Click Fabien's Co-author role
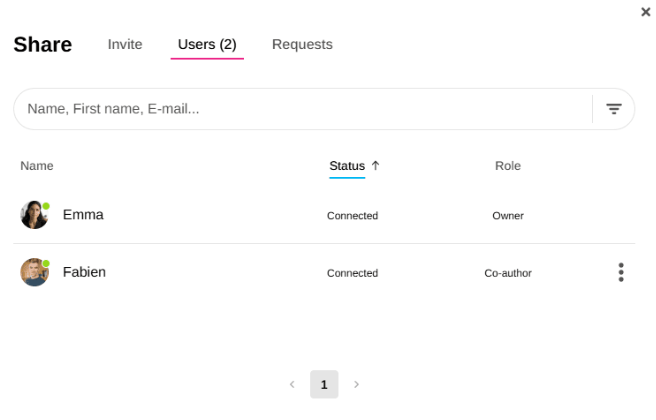Image resolution: width=656 pixels, height=420 pixels. click(x=507, y=273)
